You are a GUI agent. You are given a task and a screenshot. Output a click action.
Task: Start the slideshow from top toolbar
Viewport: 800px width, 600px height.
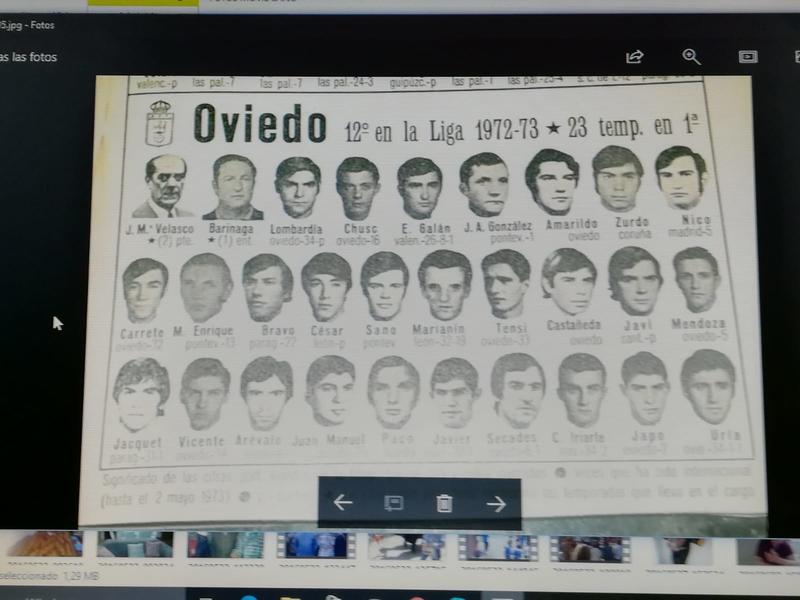click(x=747, y=57)
